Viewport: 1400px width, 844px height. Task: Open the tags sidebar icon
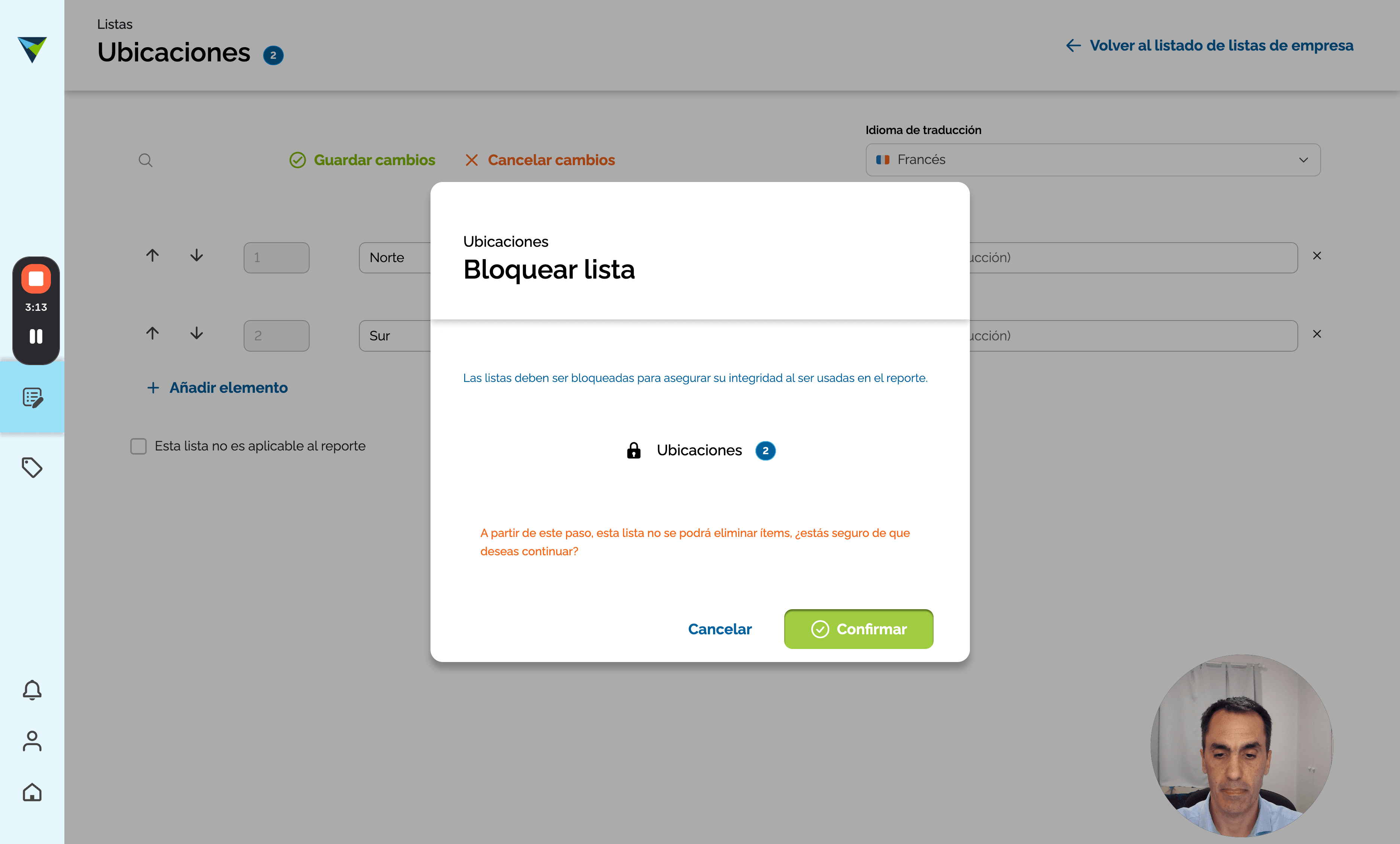tap(33, 467)
